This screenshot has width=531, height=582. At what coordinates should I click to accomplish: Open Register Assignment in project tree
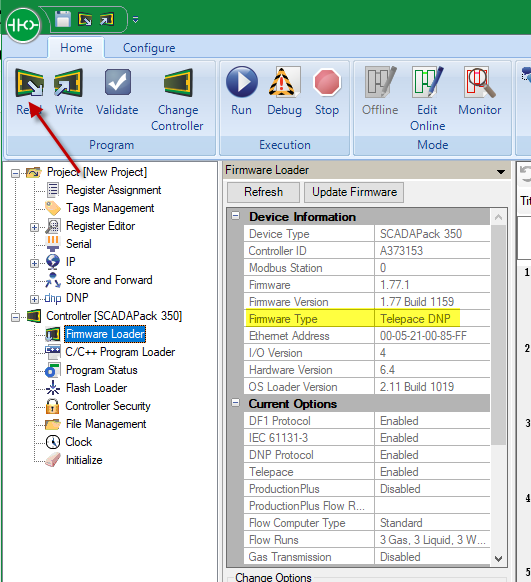[113, 190]
